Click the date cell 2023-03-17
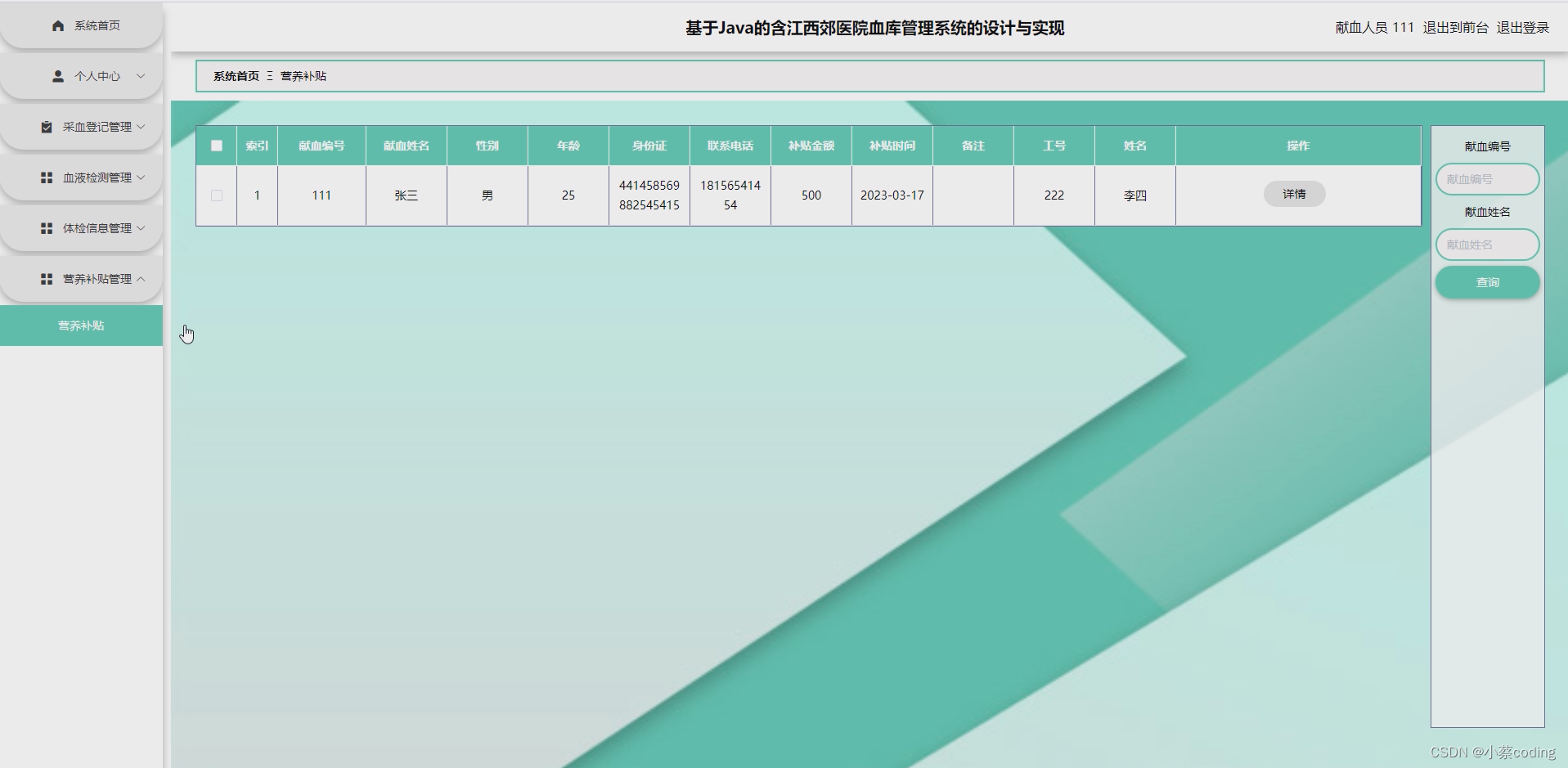The image size is (1568, 768). pos(892,195)
